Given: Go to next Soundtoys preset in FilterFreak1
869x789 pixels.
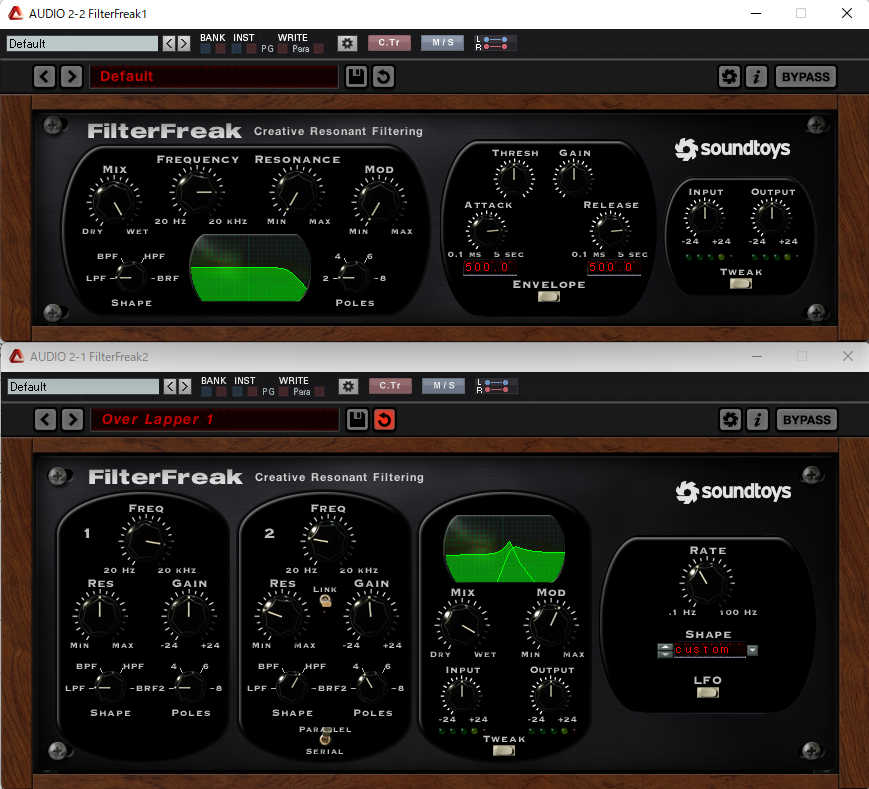Looking at the screenshot, I should (71, 76).
